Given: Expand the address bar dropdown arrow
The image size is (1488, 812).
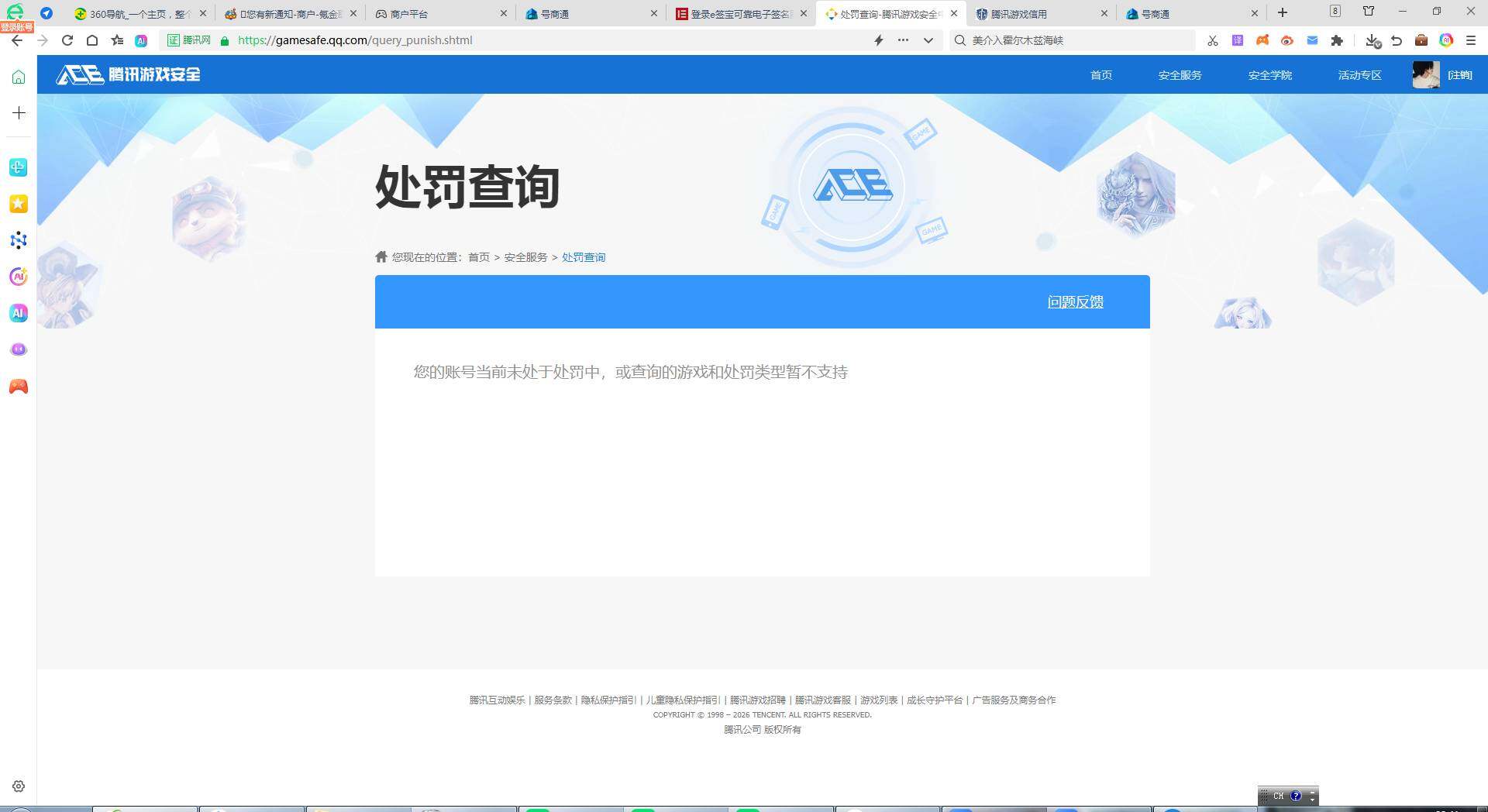Looking at the screenshot, I should [928, 40].
